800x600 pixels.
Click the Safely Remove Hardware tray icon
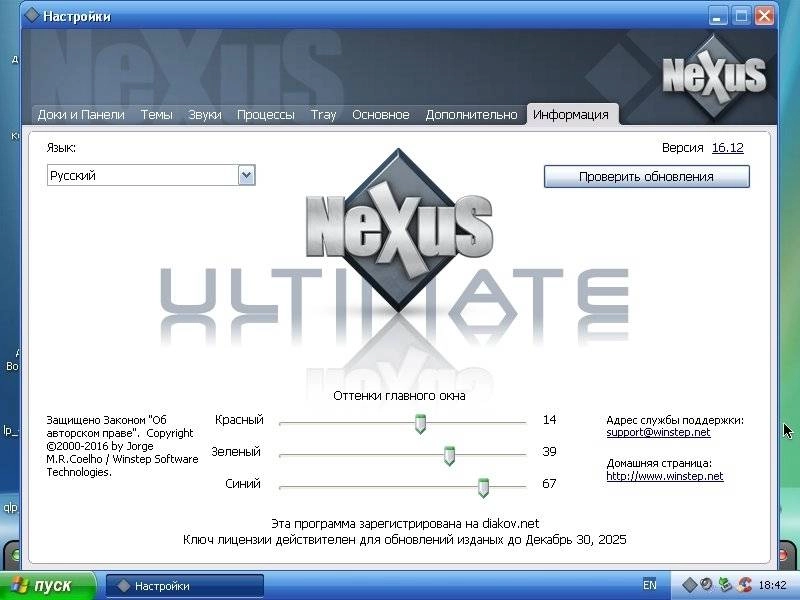(x=724, y=584)
